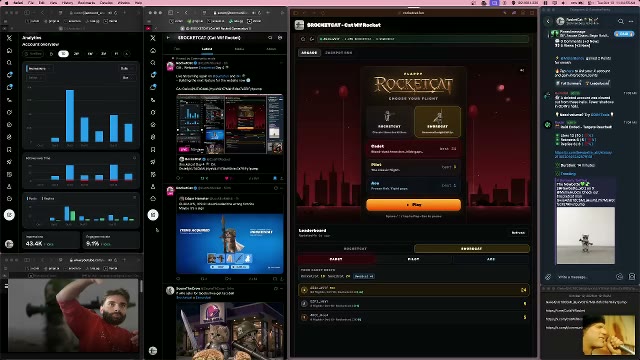Open secondary metric dropdown below Impressions
Viewport: 640px width, 360px height.
tap(35, 78)
